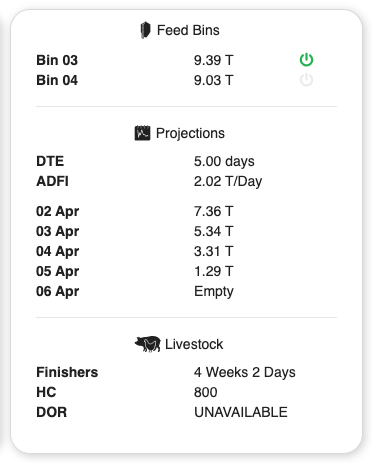This screenshot has width=373, height=463.
Task: Enable the grey power icon for Bin 04
Action: click(x=306, y=80)
